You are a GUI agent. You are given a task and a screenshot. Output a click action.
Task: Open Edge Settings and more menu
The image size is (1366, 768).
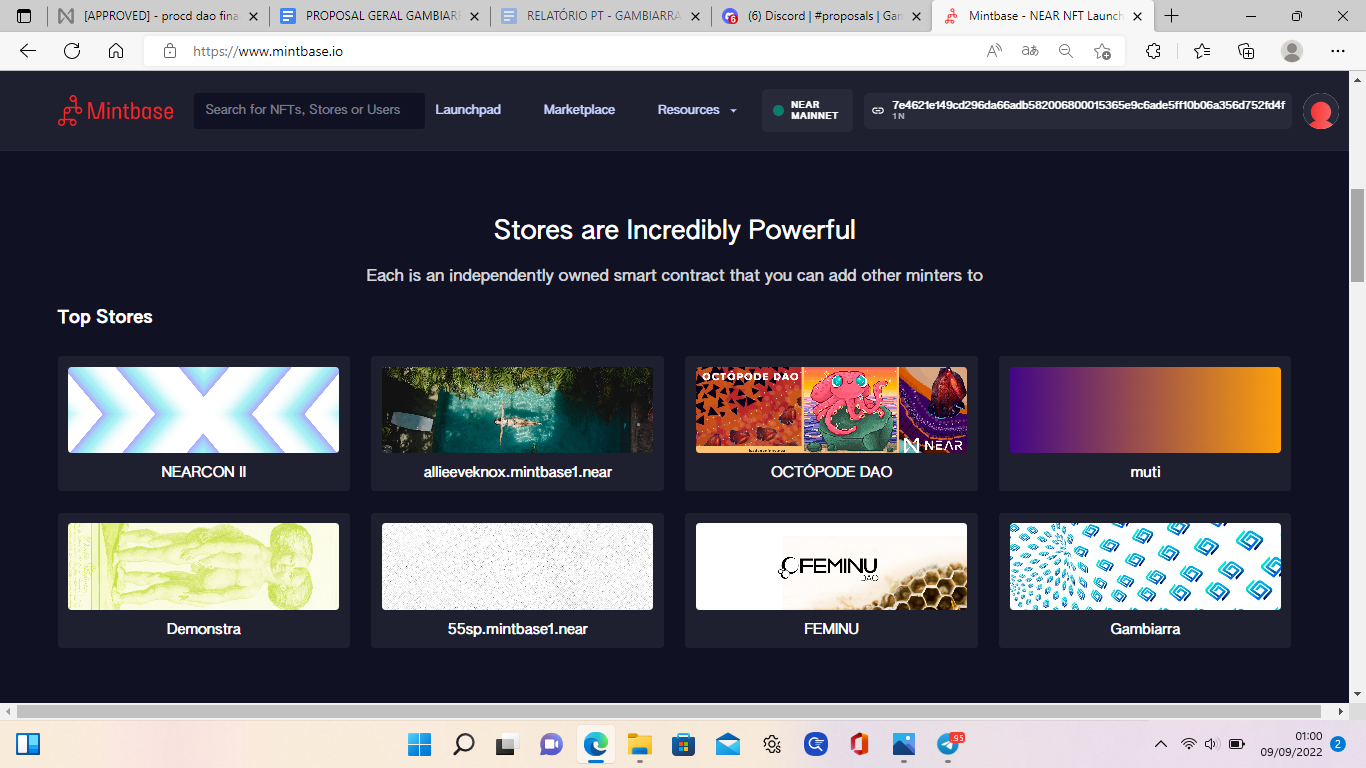point(1338,51)
